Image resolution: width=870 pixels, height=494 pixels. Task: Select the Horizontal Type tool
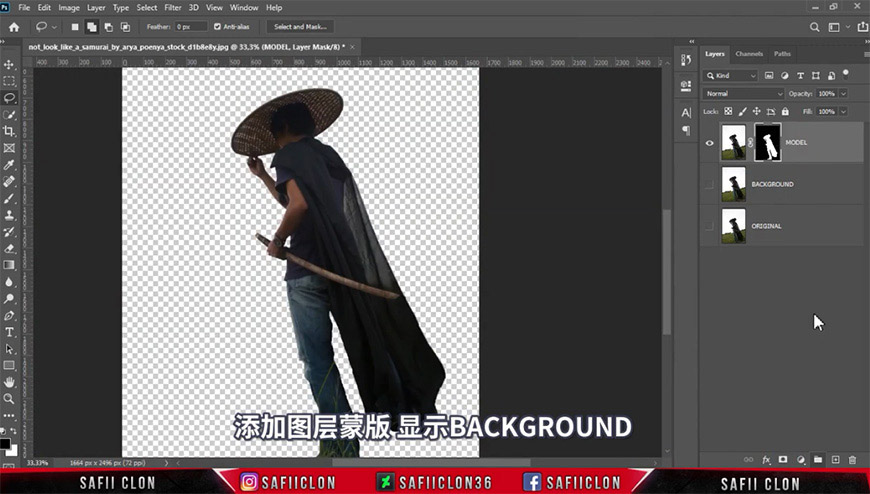(x=9, y=332)
